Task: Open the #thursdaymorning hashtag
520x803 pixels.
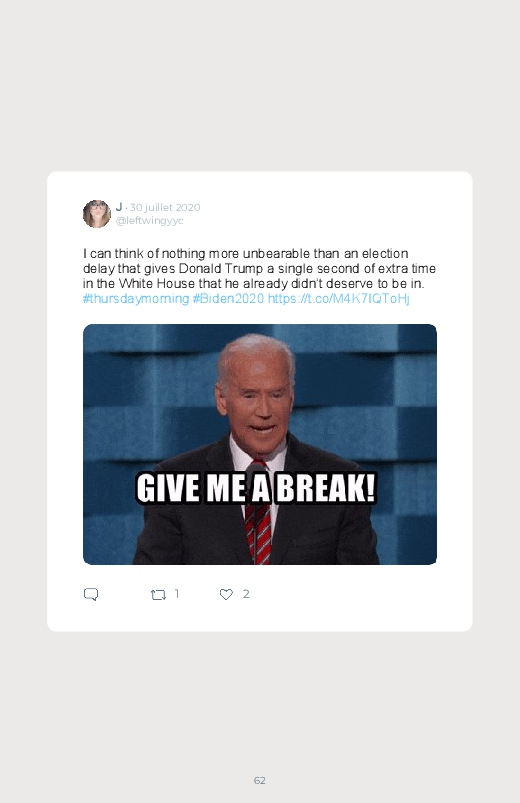Action: [136, 299]
